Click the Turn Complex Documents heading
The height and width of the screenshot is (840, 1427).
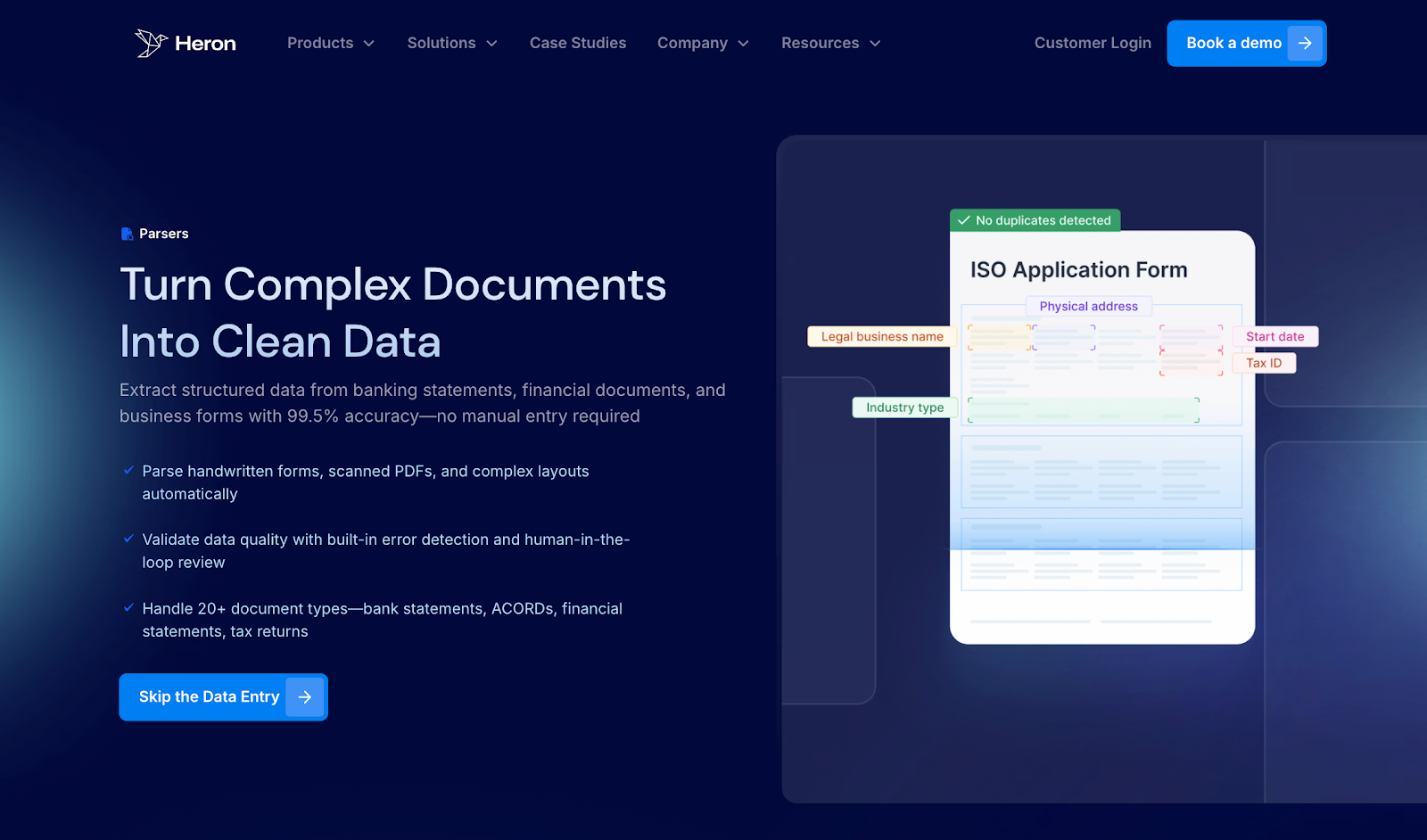393,285
